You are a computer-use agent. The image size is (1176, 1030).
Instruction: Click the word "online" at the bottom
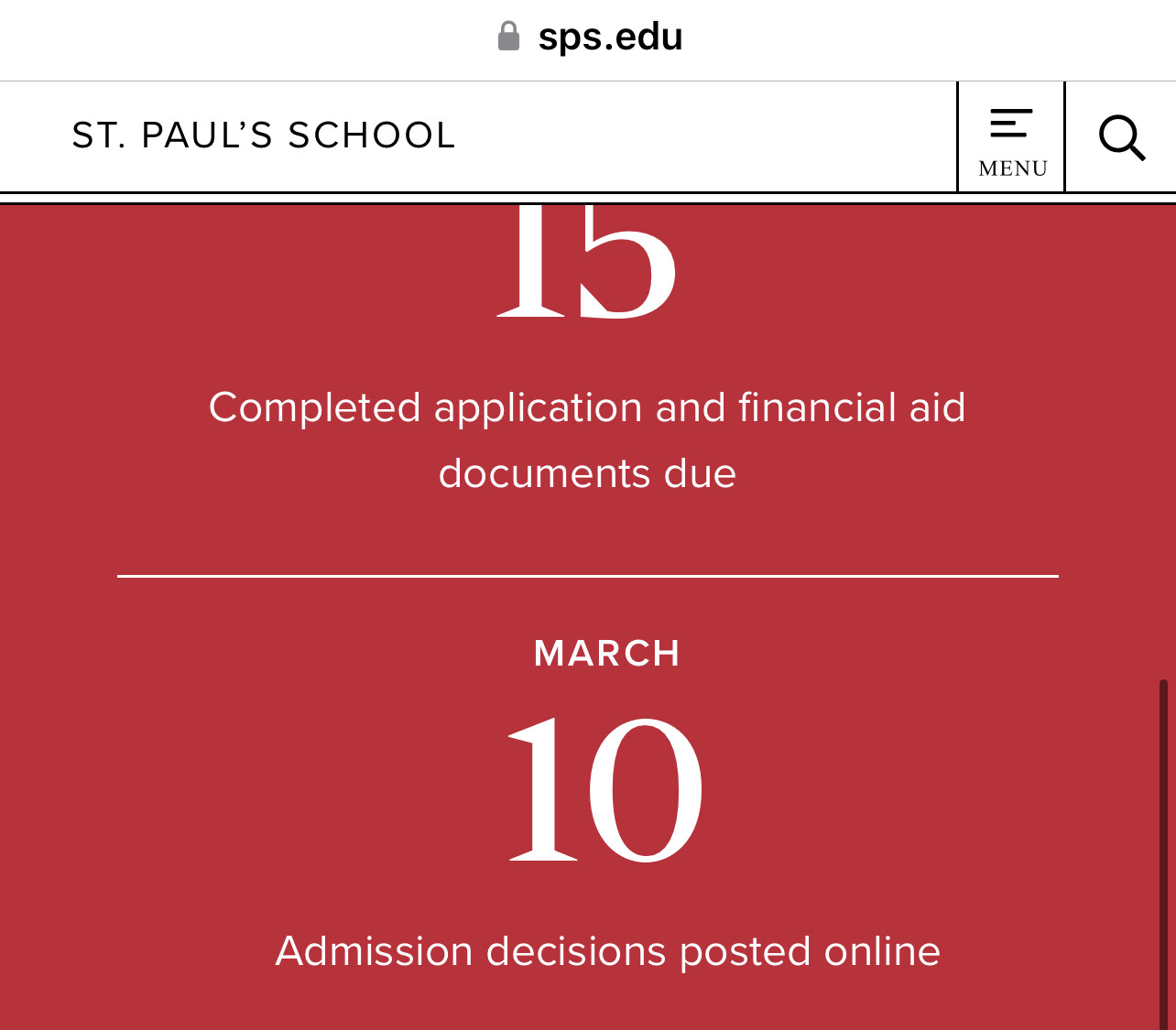pyautogui.click(x=882, y=951)
